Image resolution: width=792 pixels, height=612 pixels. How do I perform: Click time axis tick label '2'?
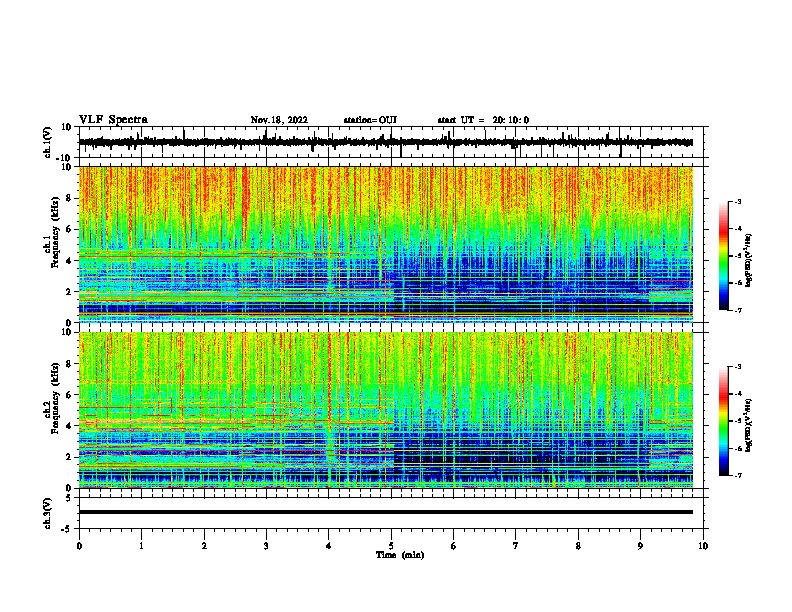coord(204,546)
